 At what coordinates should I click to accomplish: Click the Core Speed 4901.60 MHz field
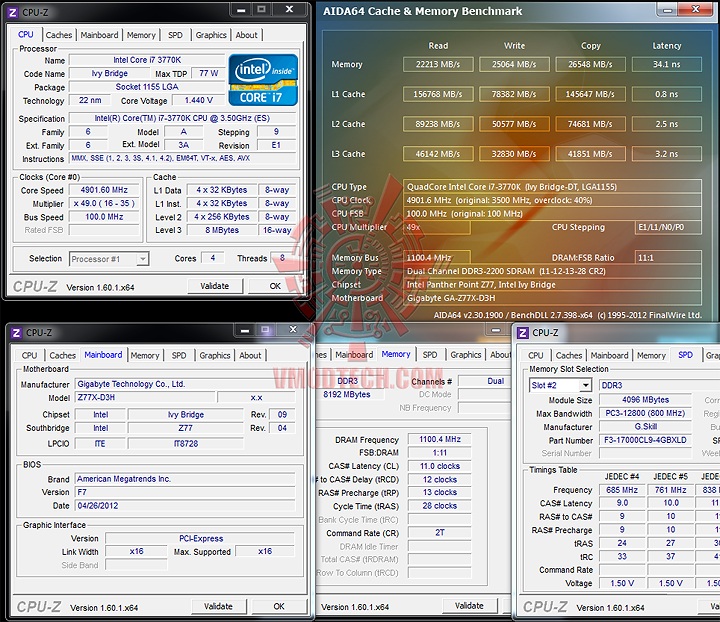coord(104,190)
